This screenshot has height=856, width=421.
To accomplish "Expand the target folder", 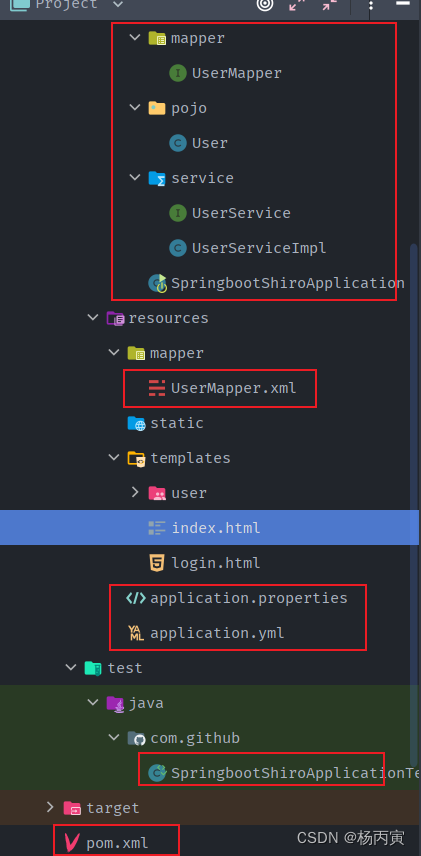I will [x=50, y=807].
